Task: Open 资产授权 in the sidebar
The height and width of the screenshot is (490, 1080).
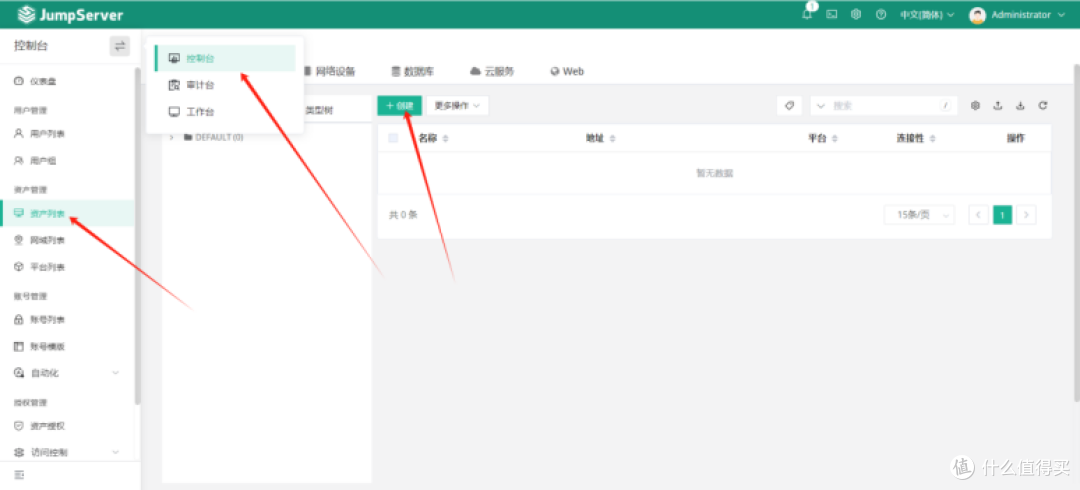Action: click(68, 426)
